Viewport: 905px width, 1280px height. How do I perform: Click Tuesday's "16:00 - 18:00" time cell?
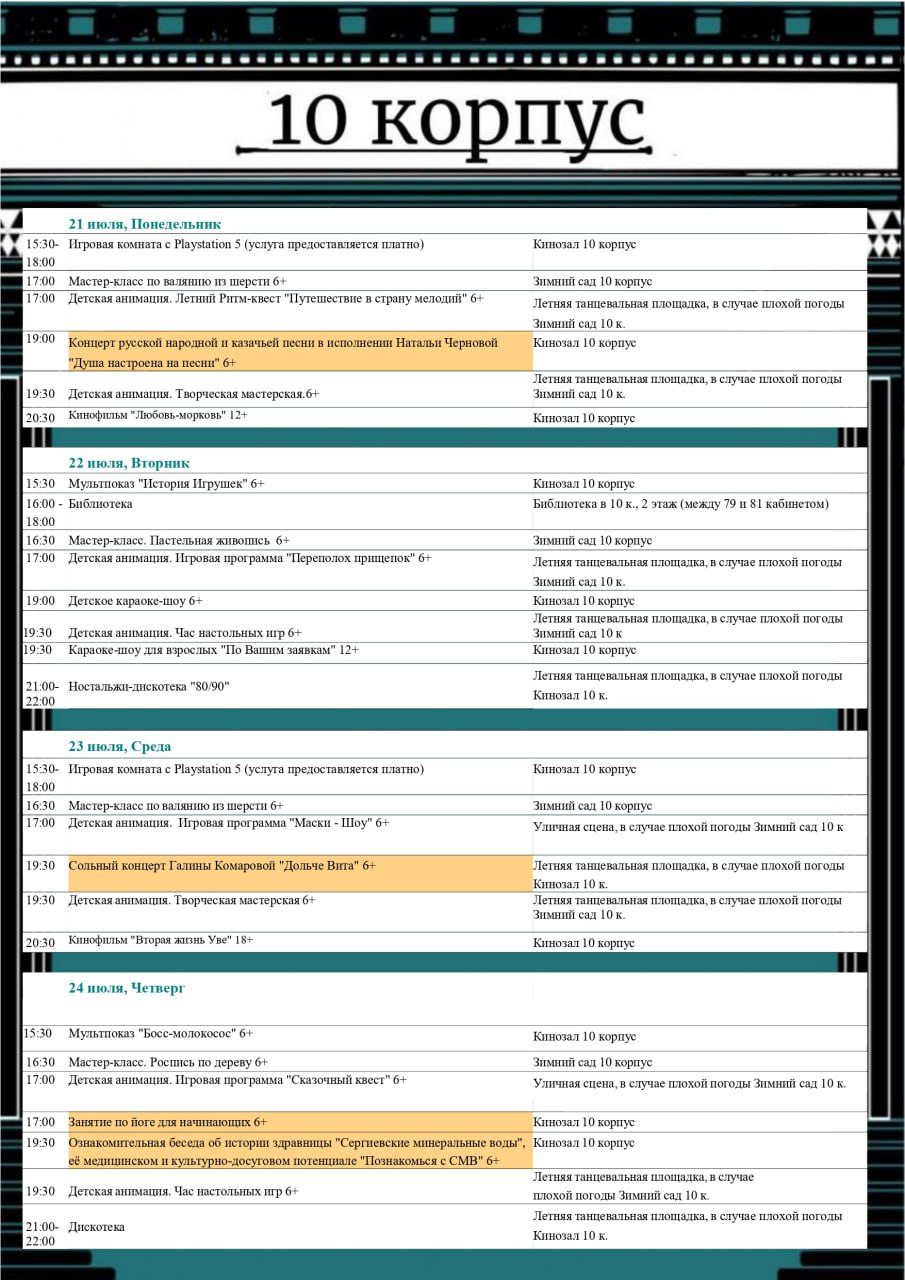[43, 513]
